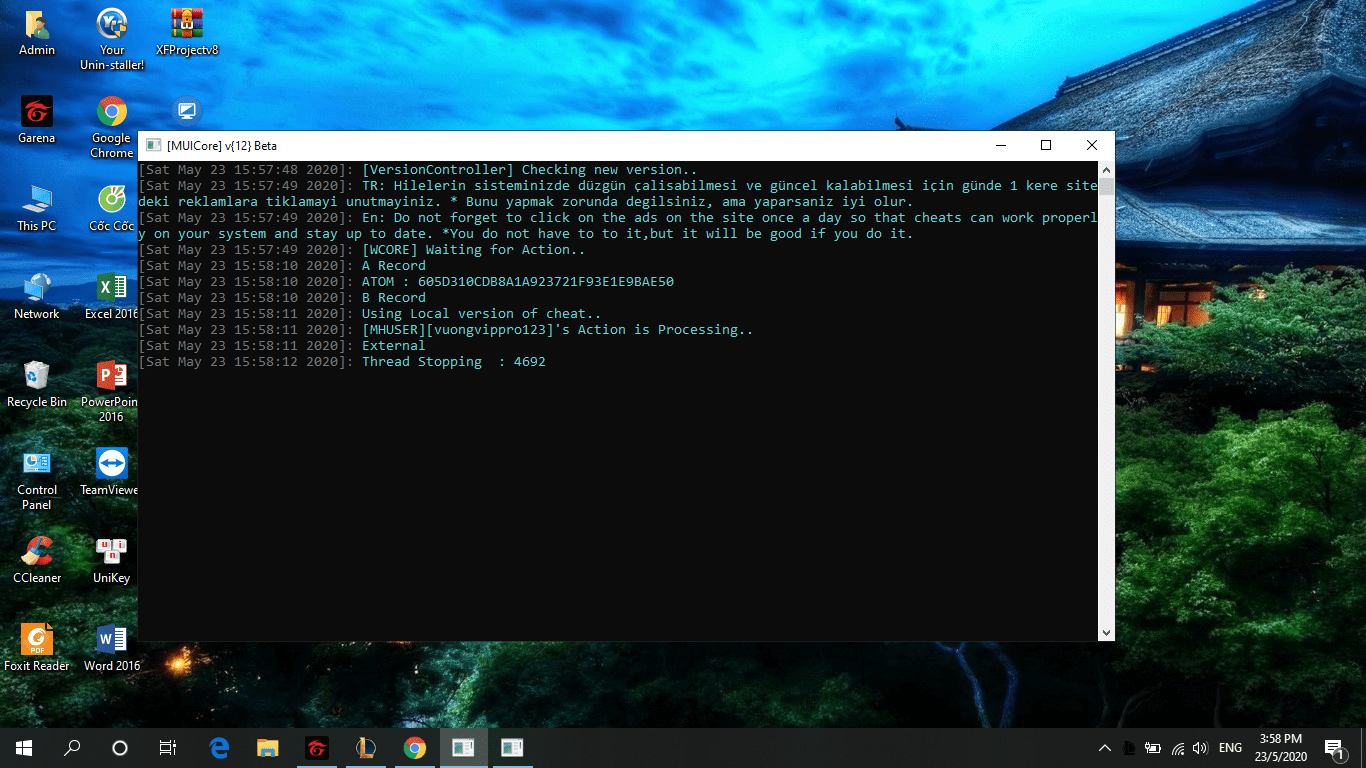
Task: Select the TeamViewer desktop shortcut
Action: pos(110,472)
